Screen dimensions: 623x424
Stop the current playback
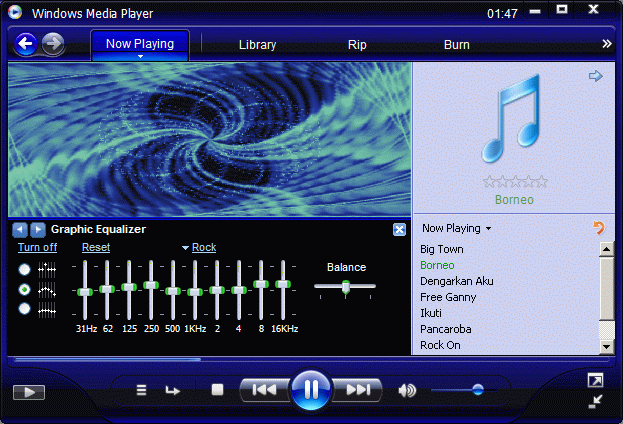click(x=217, y=390)
